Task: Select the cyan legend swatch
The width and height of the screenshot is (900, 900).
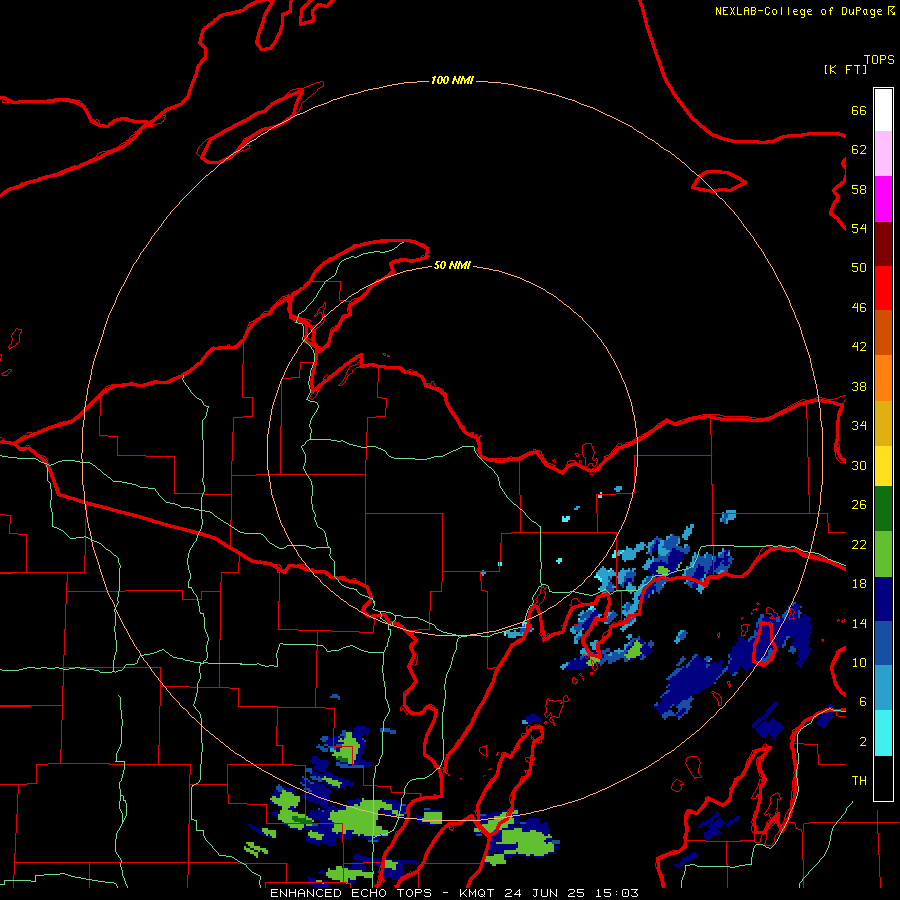Action: pos(883,733)
